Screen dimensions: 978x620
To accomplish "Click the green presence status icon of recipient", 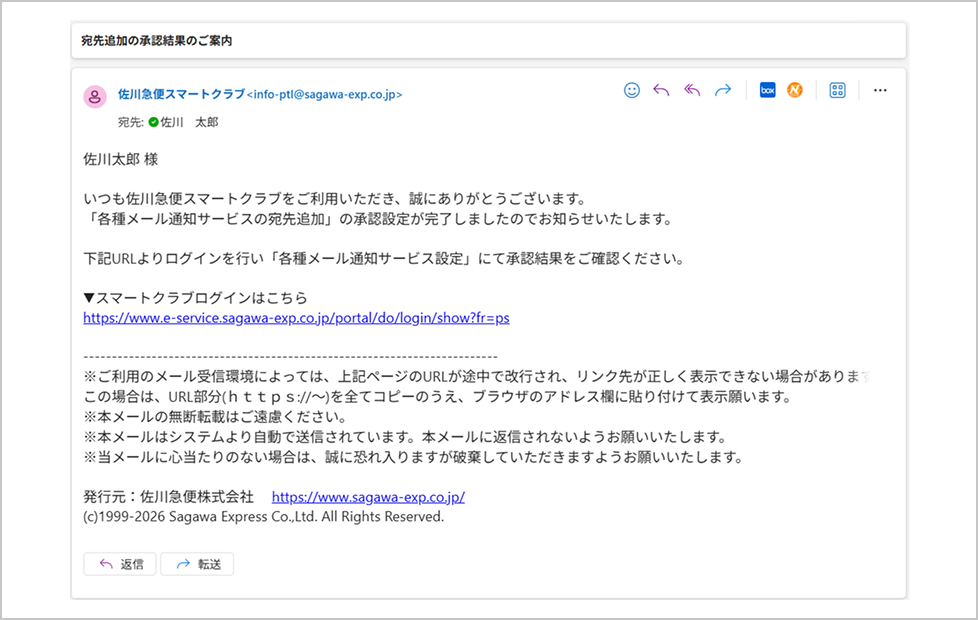I will point(154,122).
